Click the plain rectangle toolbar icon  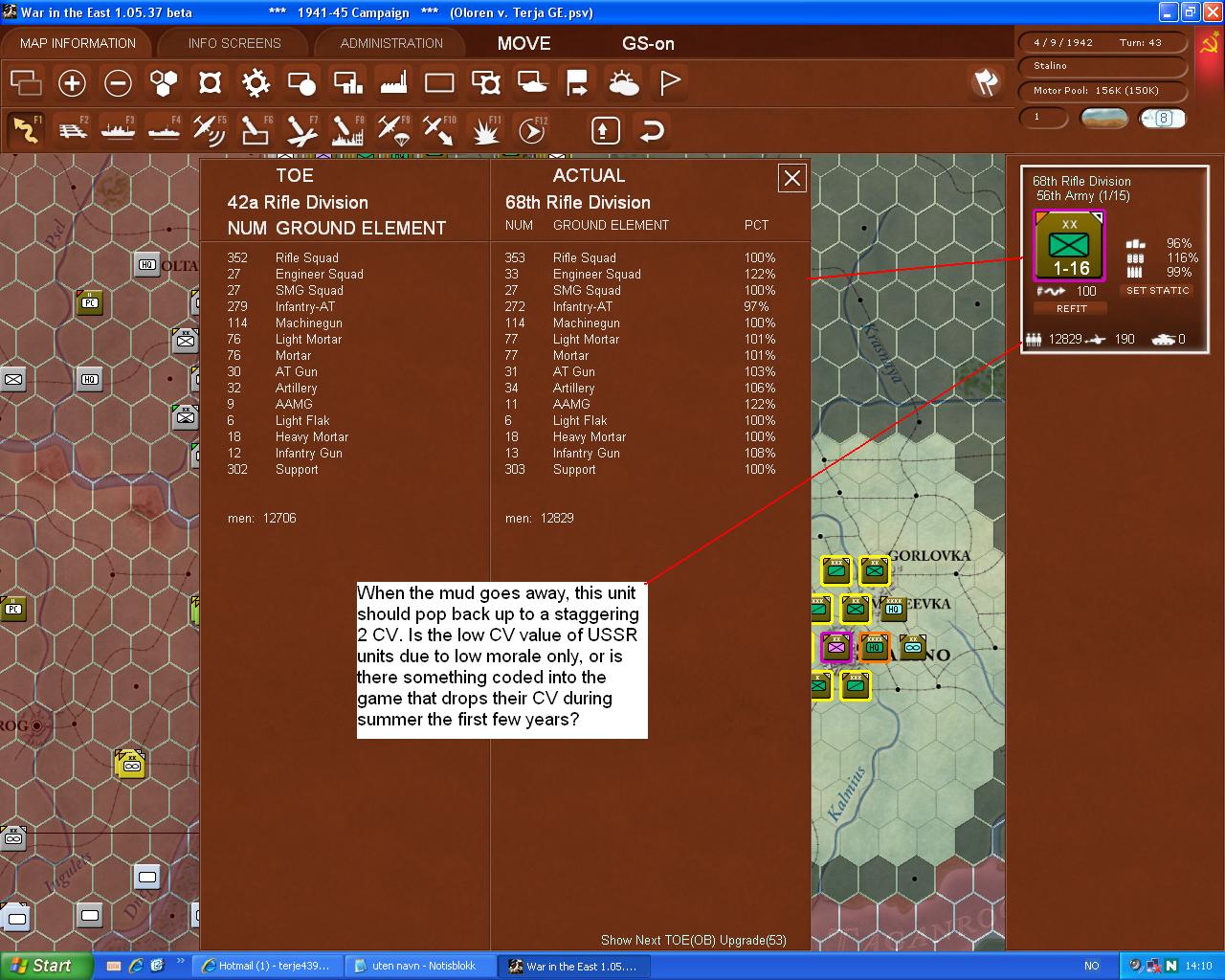439,83
